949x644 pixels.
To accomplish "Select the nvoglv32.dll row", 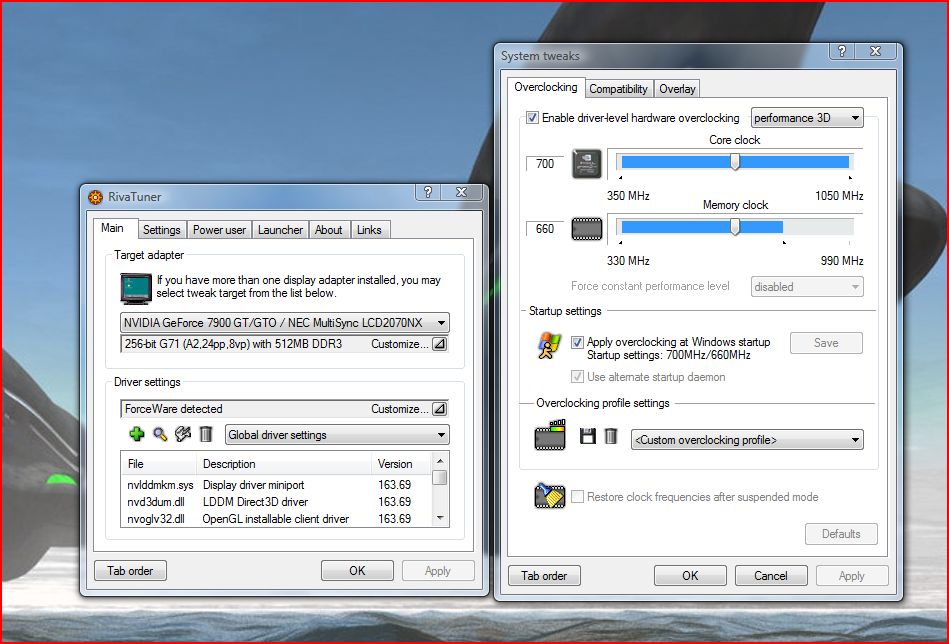I will pos(277,519).
